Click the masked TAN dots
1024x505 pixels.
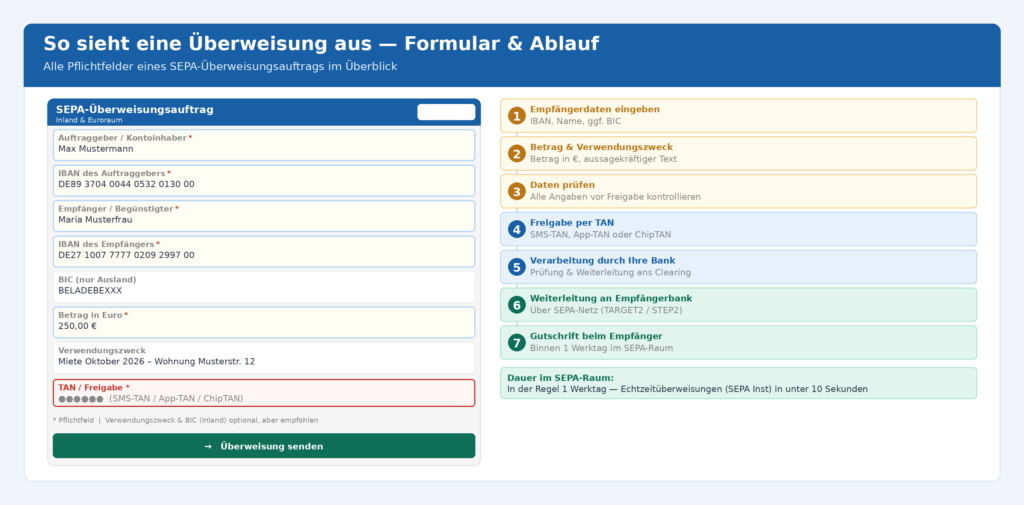point(81,399)
